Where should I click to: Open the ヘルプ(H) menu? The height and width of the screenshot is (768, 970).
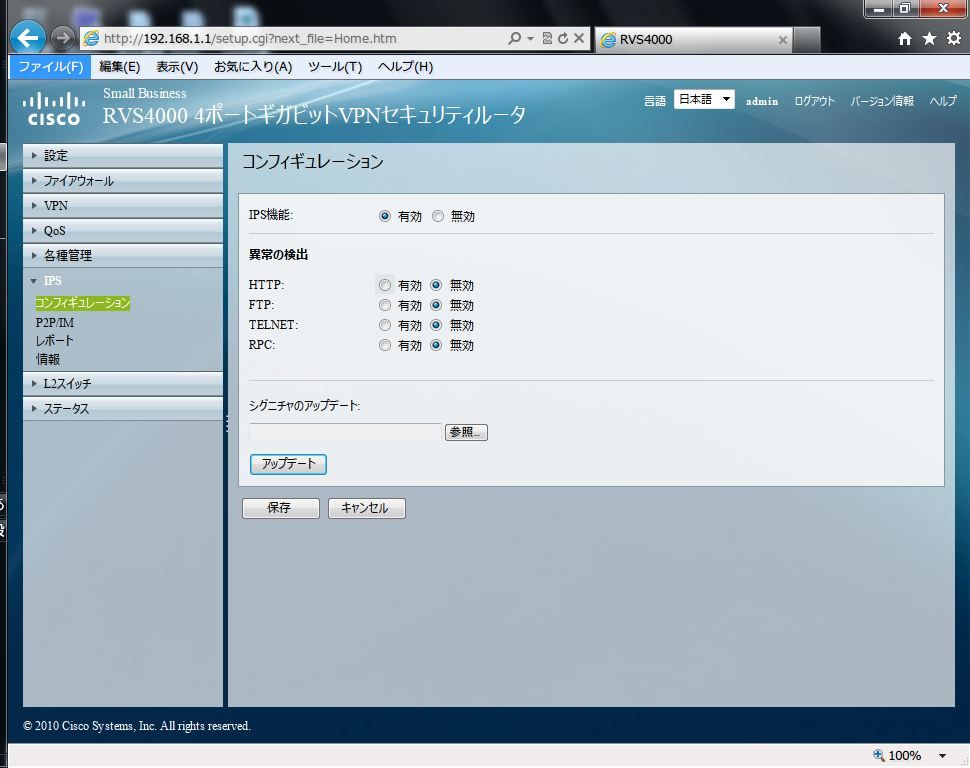(405, 67)
